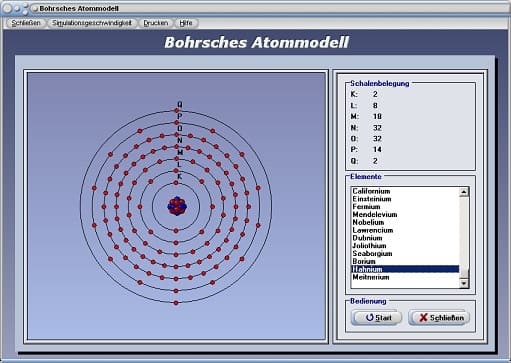Select Dubnium in the element list

click(405, 238)
